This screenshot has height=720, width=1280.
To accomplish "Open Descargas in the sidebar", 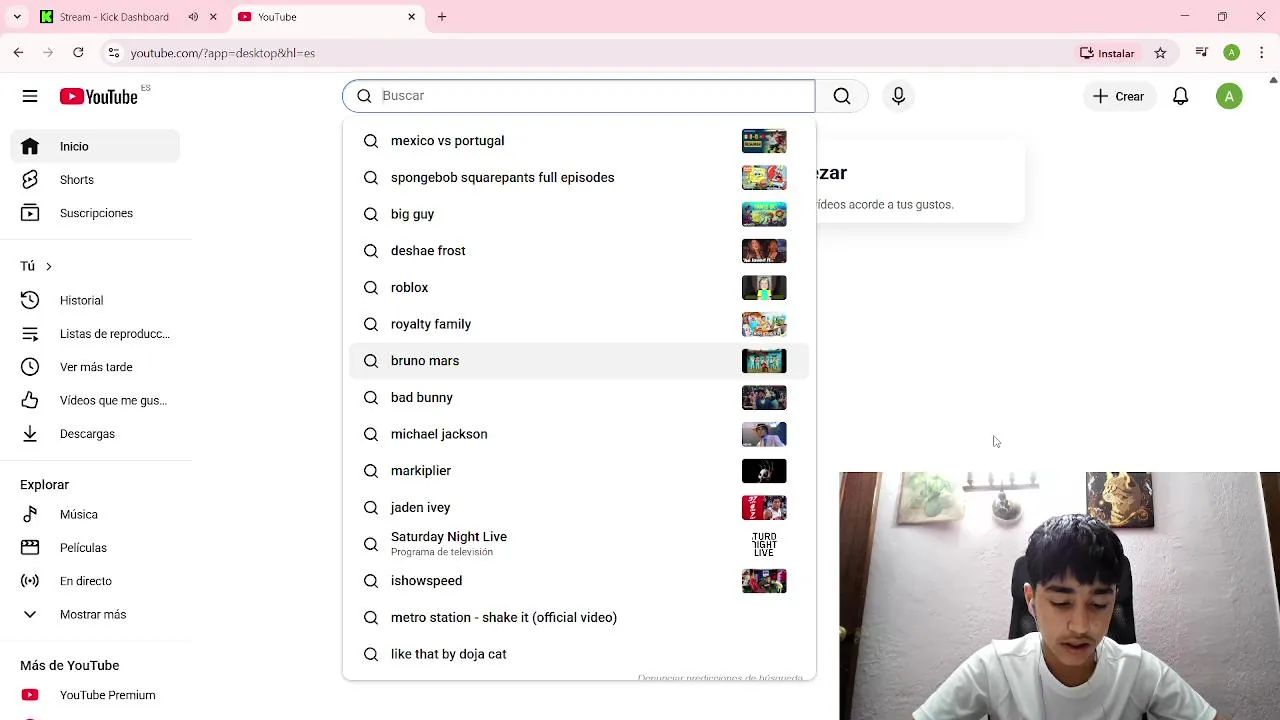I will tap(96, 434).
